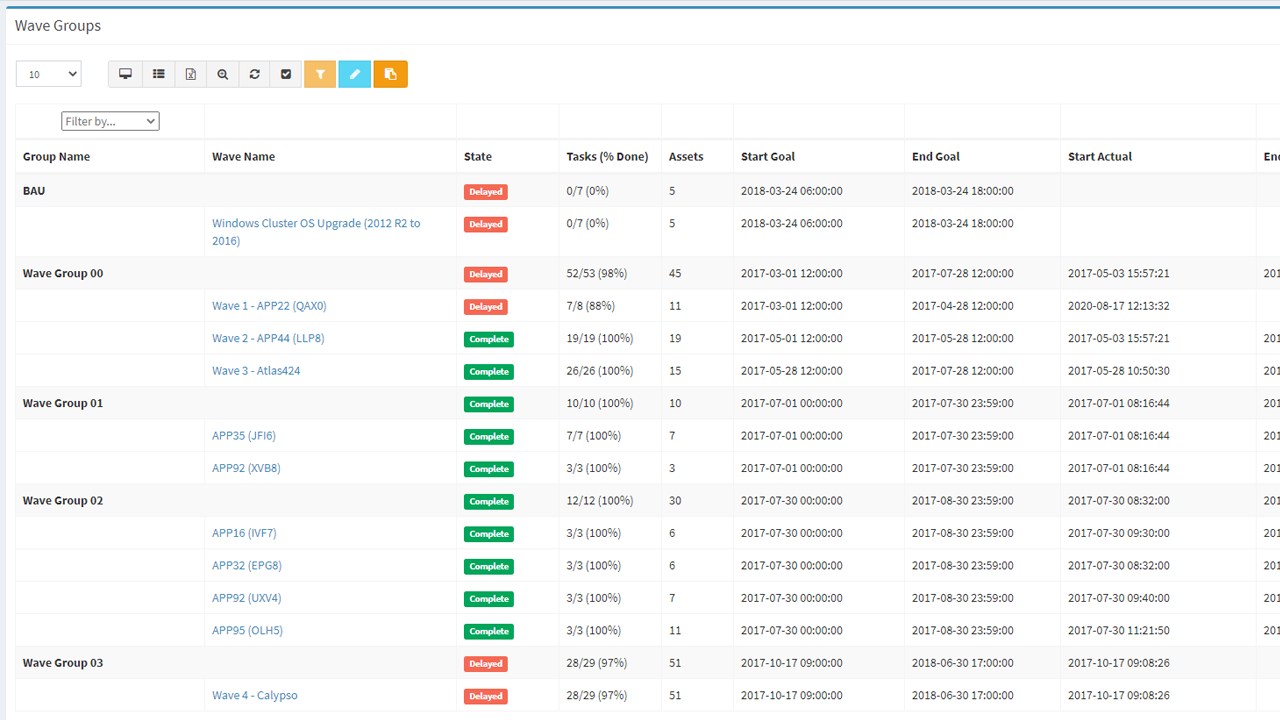1280x720 pixels.
Task: Click the Delayed badge on the BAU row
Action: pyautogui.click(x=485, y=192)
